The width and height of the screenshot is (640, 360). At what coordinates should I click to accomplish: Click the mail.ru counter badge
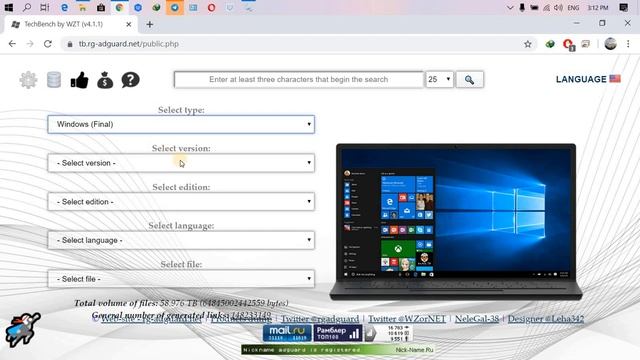287,333
